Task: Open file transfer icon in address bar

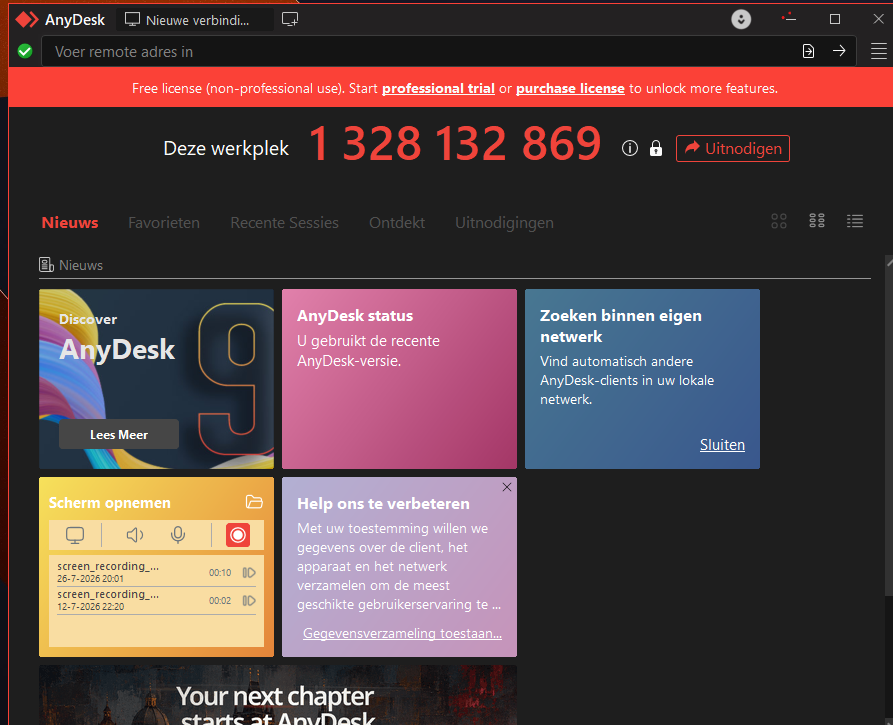Action: (808, 51)
